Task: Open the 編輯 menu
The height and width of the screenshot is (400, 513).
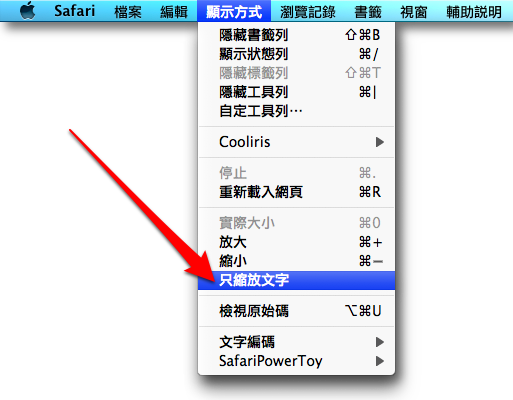Action: tap(174, 12)
